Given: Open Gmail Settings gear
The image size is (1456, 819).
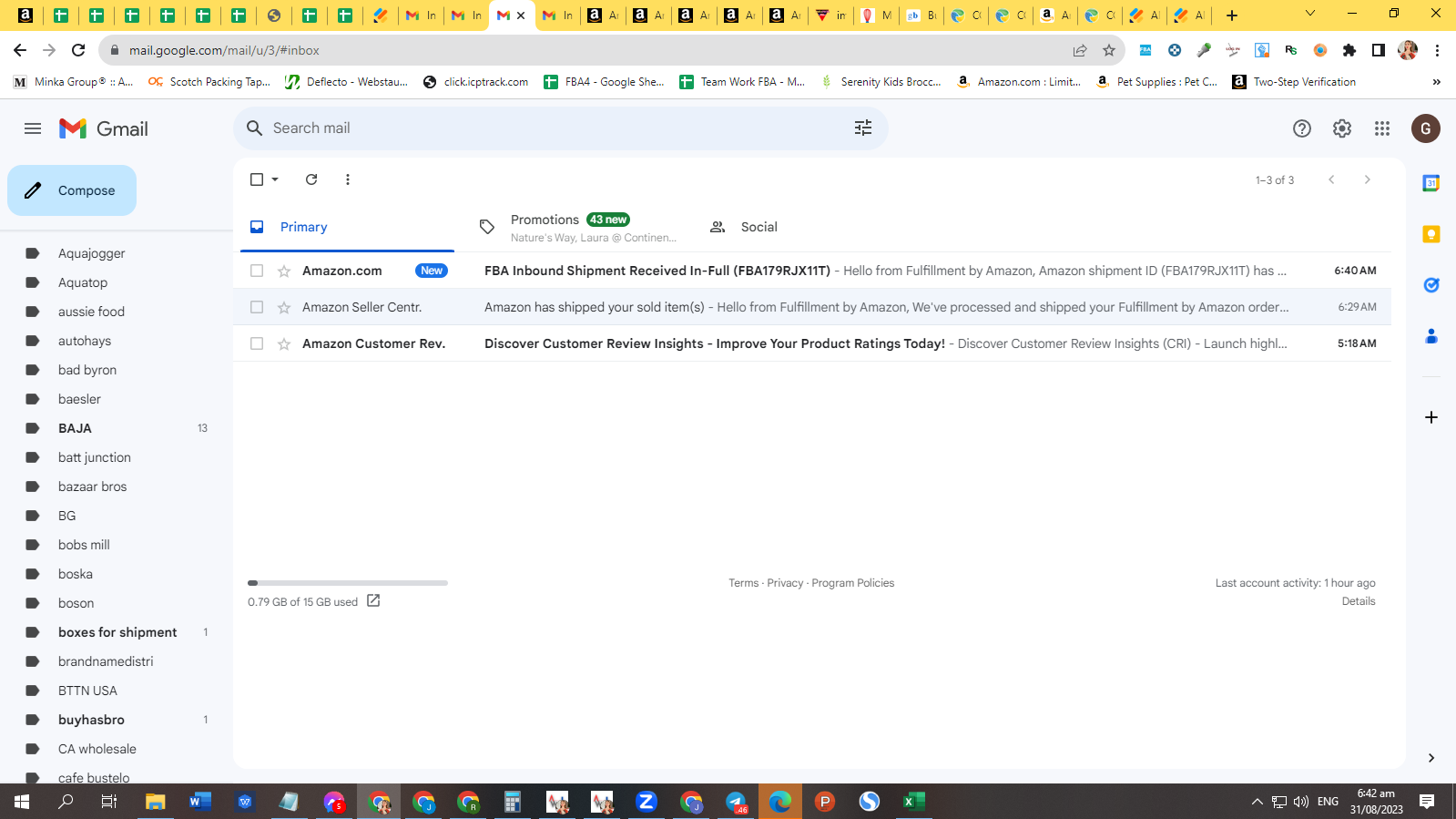Looking at the screenshot, I should (x=1342, y=128).
